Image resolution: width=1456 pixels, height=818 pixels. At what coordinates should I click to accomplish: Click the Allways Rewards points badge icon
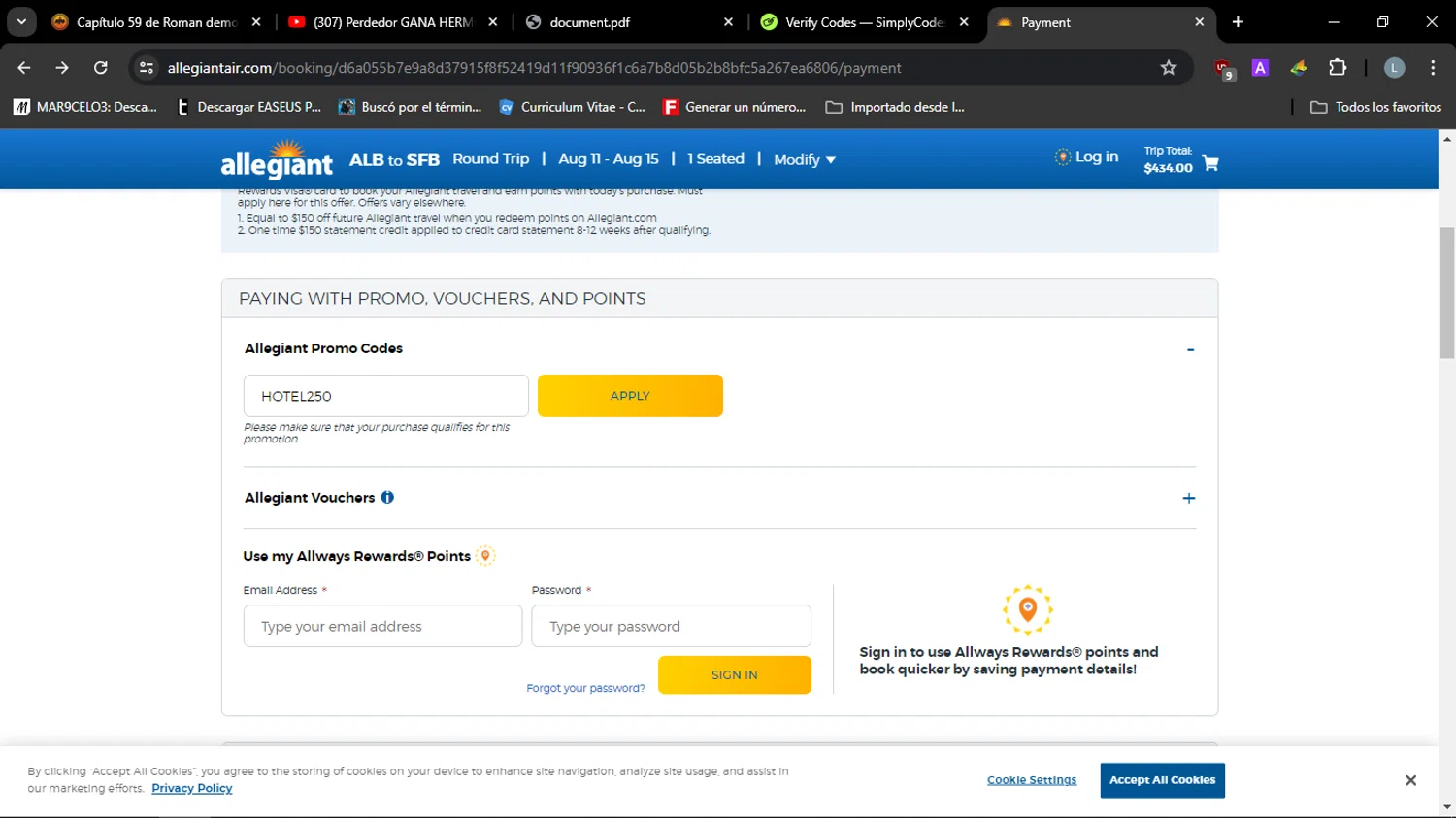[486, 556]
